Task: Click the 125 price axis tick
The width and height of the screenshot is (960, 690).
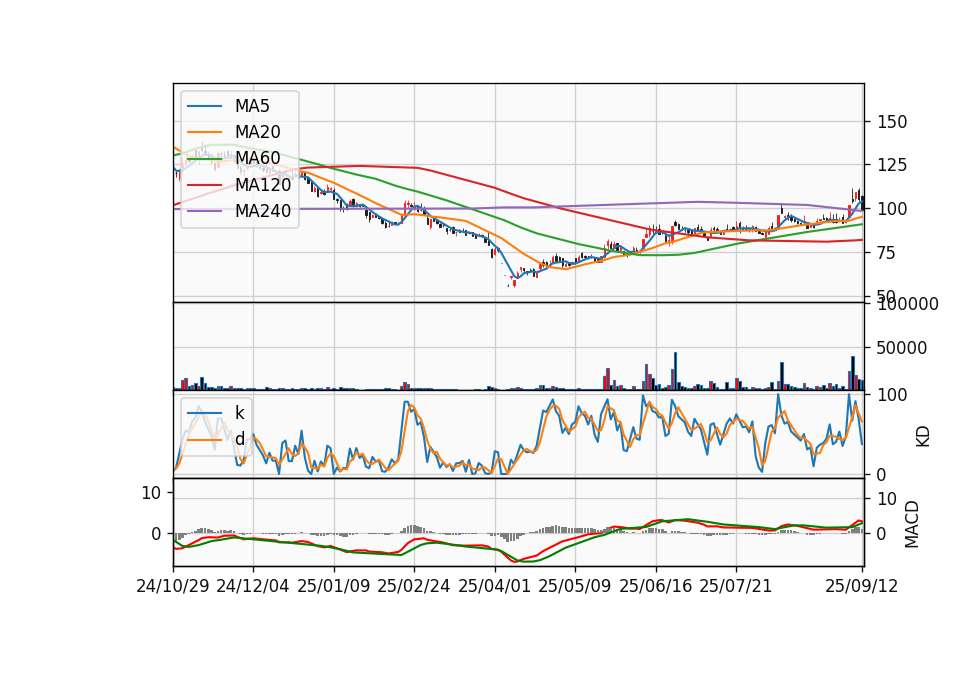Action: [x=892, y=165]
